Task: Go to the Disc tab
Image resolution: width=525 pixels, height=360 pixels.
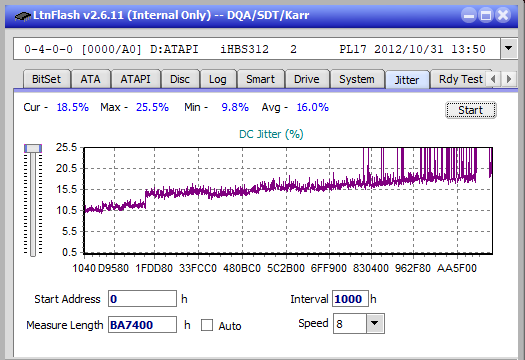Action: coord(180,79)
